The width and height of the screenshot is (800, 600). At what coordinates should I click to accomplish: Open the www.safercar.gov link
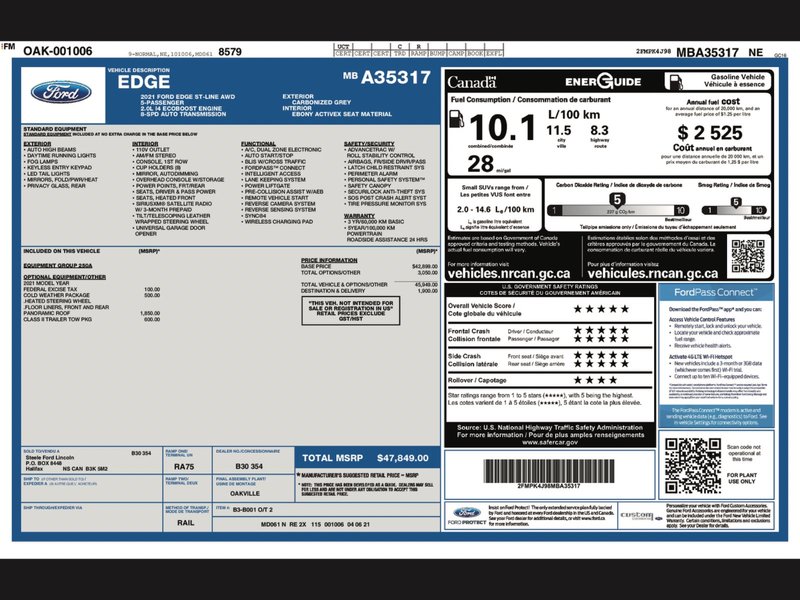550,442
